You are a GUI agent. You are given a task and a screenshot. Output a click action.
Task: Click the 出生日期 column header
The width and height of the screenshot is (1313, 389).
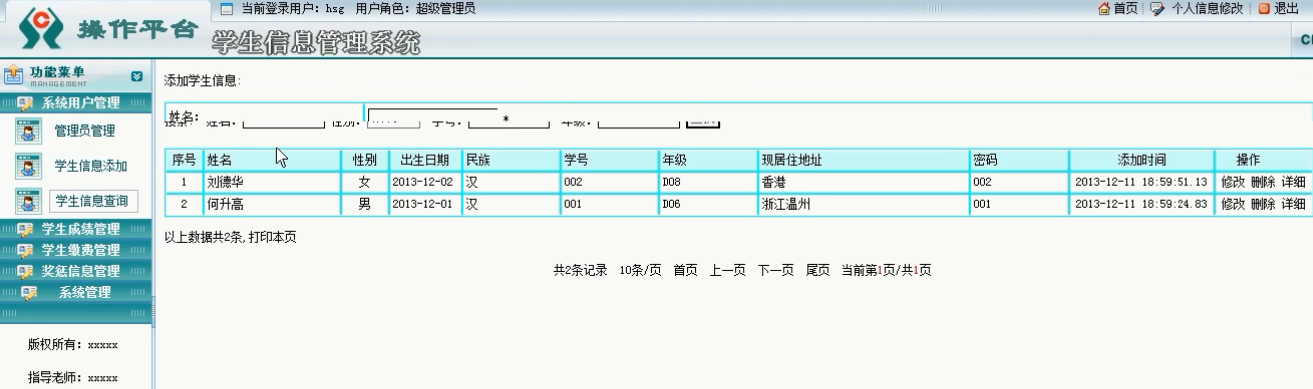pos(424,160)
